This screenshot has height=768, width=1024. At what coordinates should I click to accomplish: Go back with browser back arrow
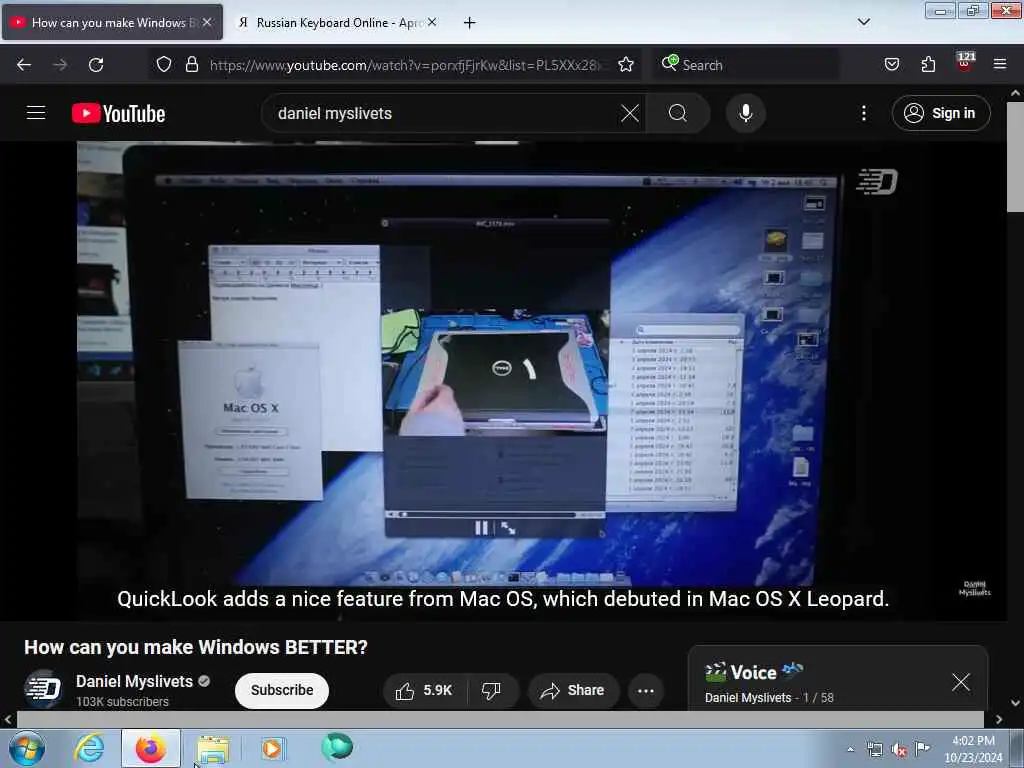click(x=24, y=65)
